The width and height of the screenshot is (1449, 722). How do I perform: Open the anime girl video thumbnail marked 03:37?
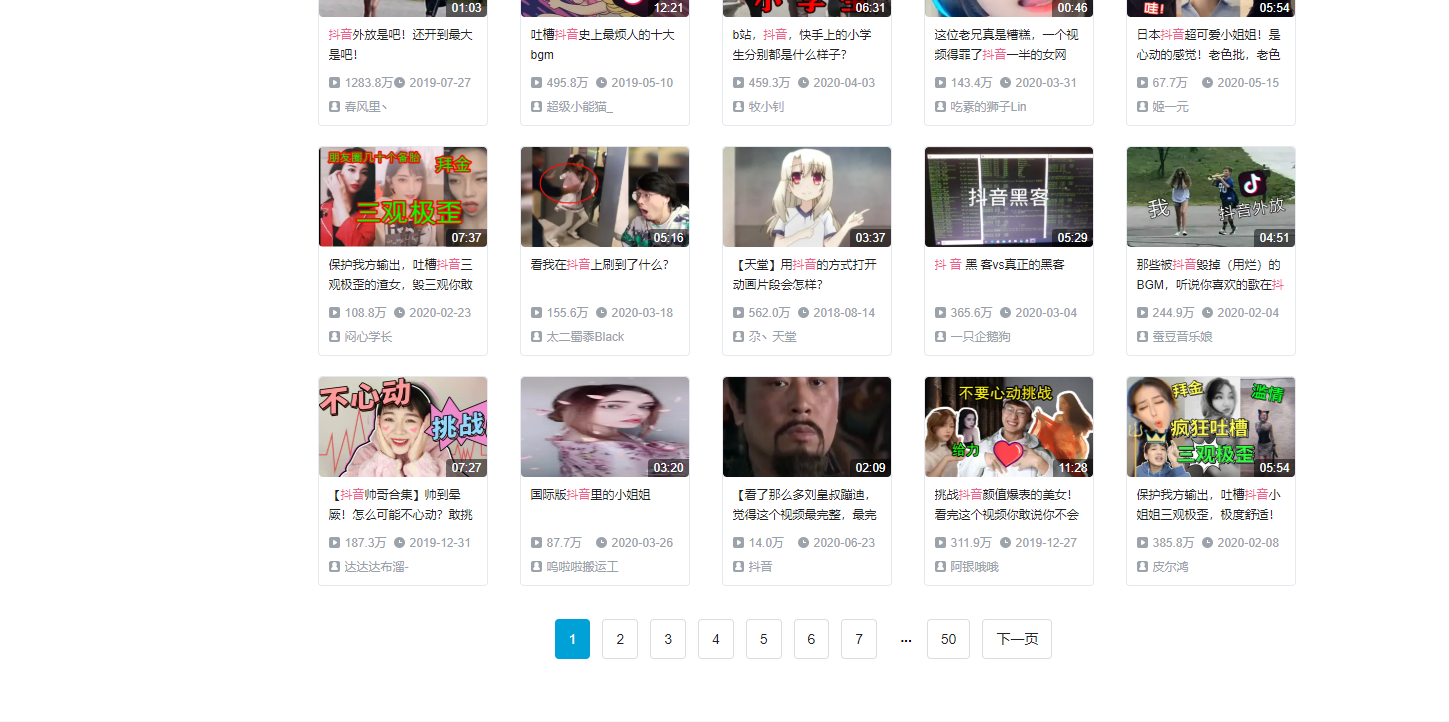[806, 196]
